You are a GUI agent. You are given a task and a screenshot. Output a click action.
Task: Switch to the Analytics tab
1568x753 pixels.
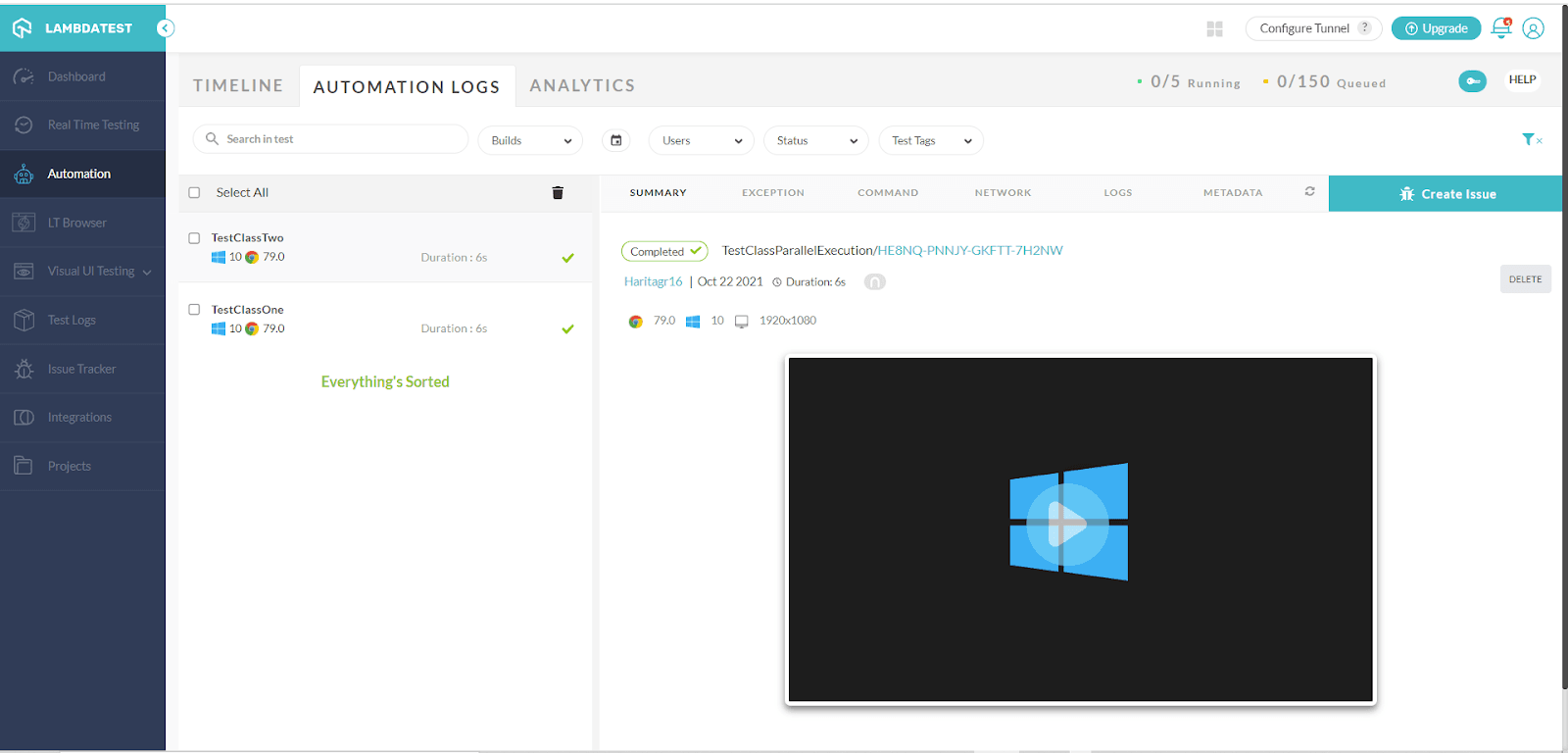582,86
